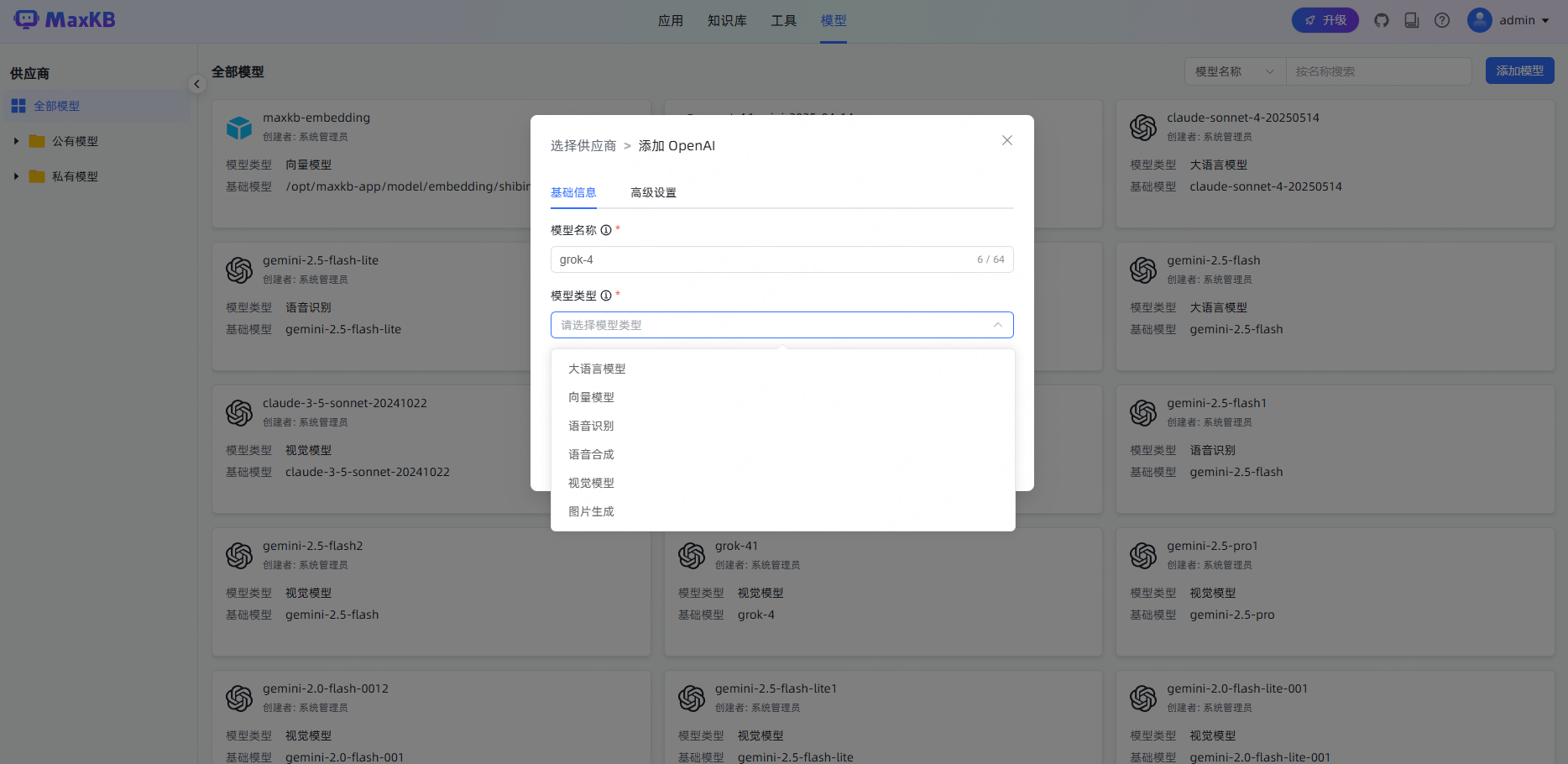Click the OpenAI icon of gemini-2.0-flash-lite-001 card
The width and height of the screenshot is (1568, 764).
[x=1143, y=699]
